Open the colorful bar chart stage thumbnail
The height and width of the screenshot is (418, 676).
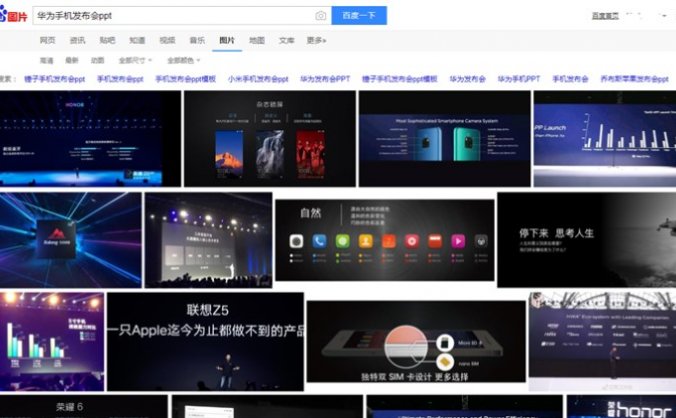[52, 342]
